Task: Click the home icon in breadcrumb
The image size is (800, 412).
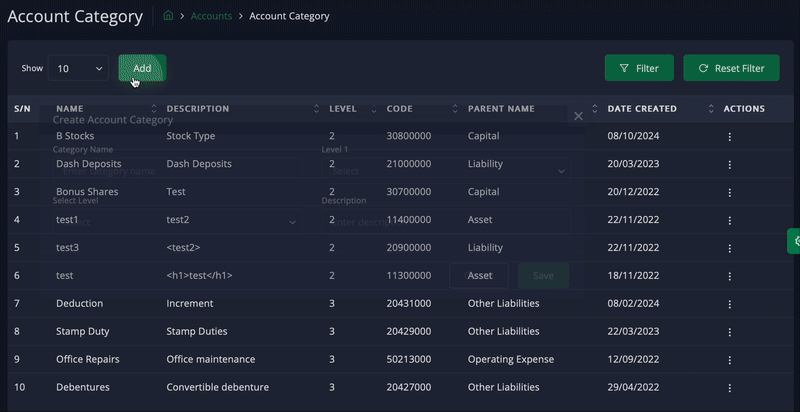Action: click(168, 17)
